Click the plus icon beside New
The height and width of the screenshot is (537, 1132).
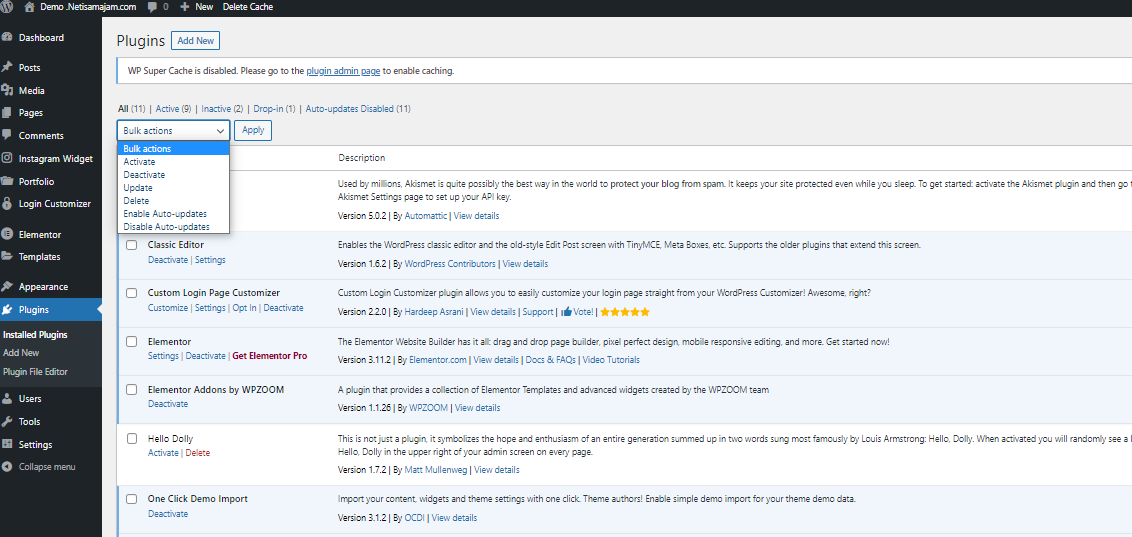pos(185,6)
